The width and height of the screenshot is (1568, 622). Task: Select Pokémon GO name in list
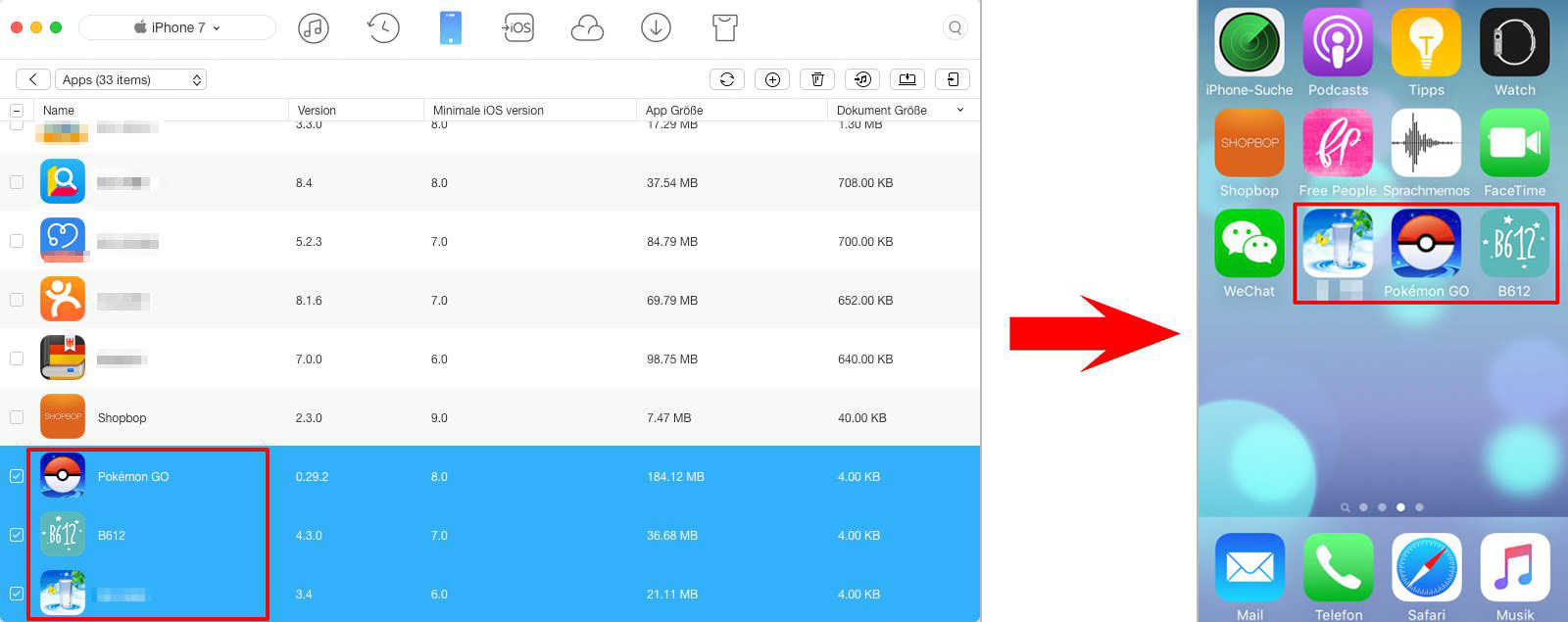133,477
